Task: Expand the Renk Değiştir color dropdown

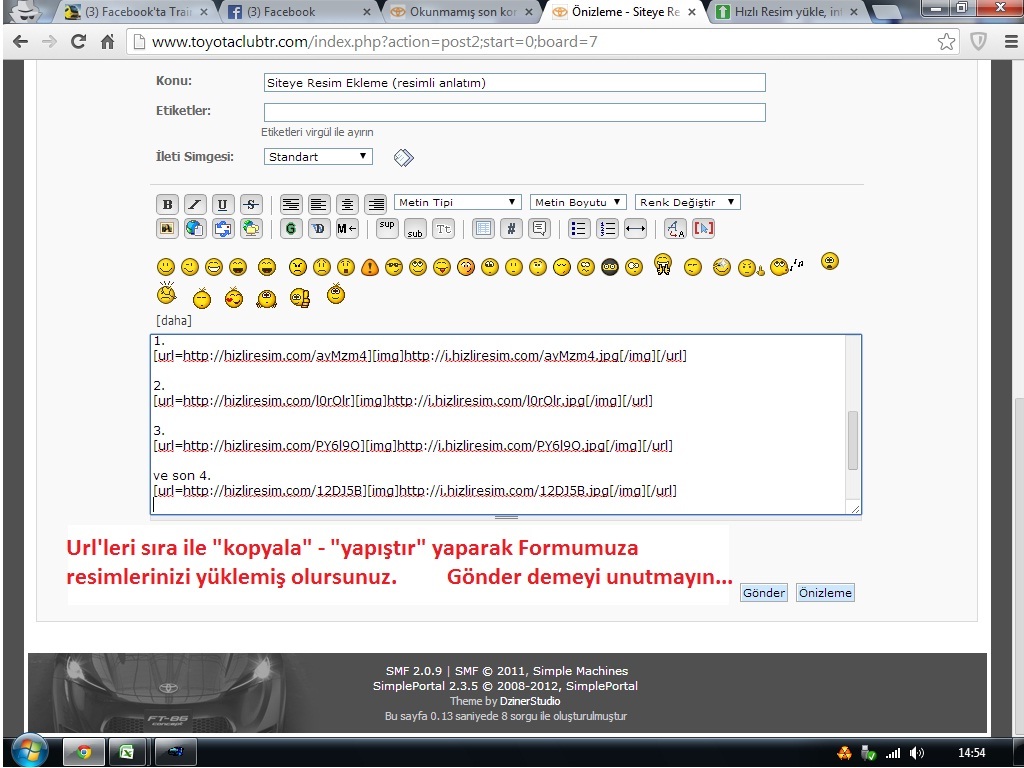Action: point(687,202)
